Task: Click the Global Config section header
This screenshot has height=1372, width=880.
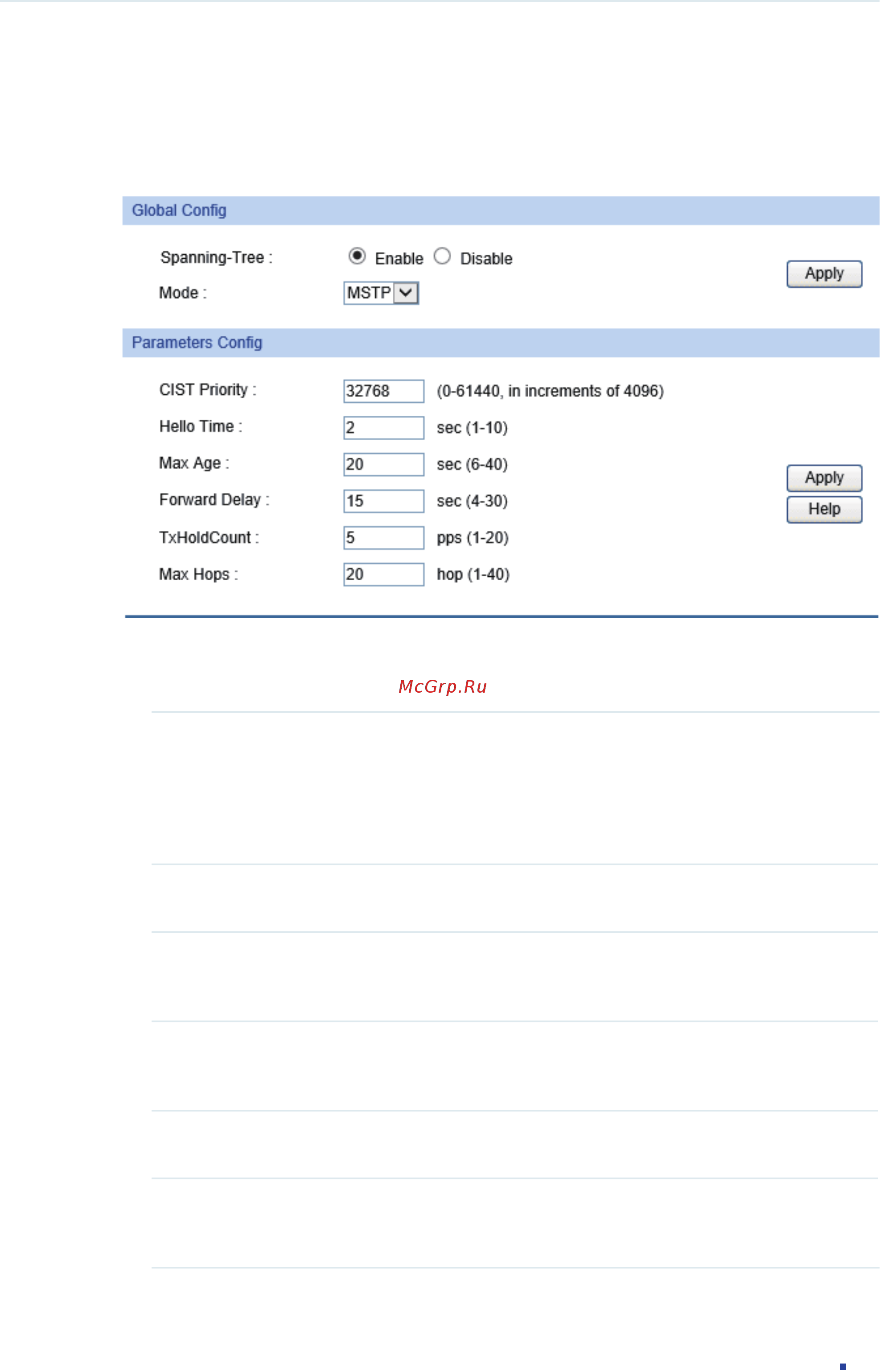Action: (x=501, y=211)
